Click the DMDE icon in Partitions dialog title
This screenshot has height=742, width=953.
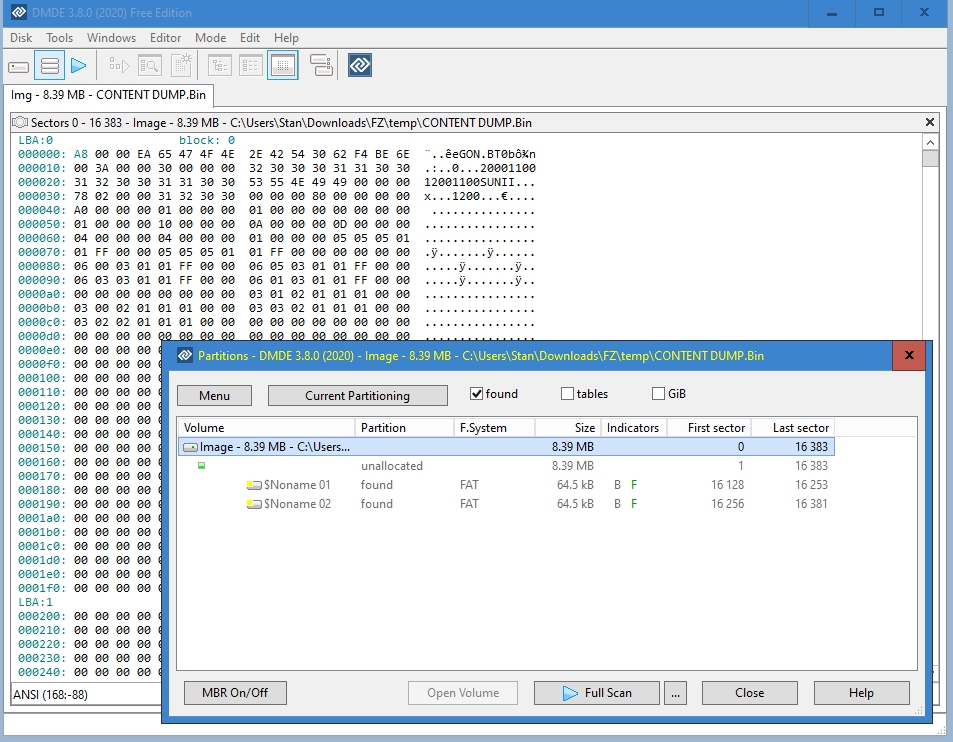185,356
